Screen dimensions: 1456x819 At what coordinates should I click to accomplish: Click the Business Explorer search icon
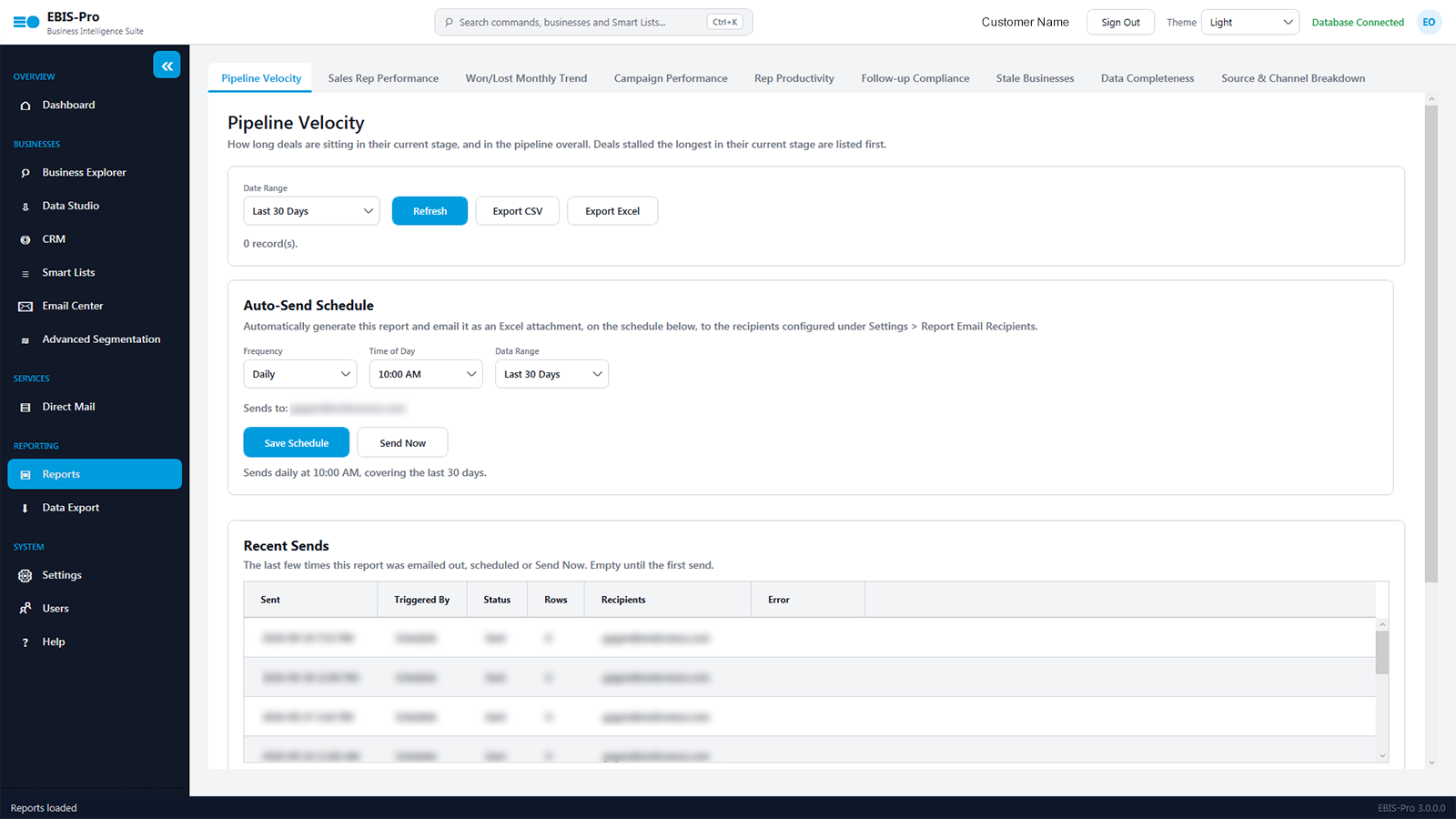(25, 173)
